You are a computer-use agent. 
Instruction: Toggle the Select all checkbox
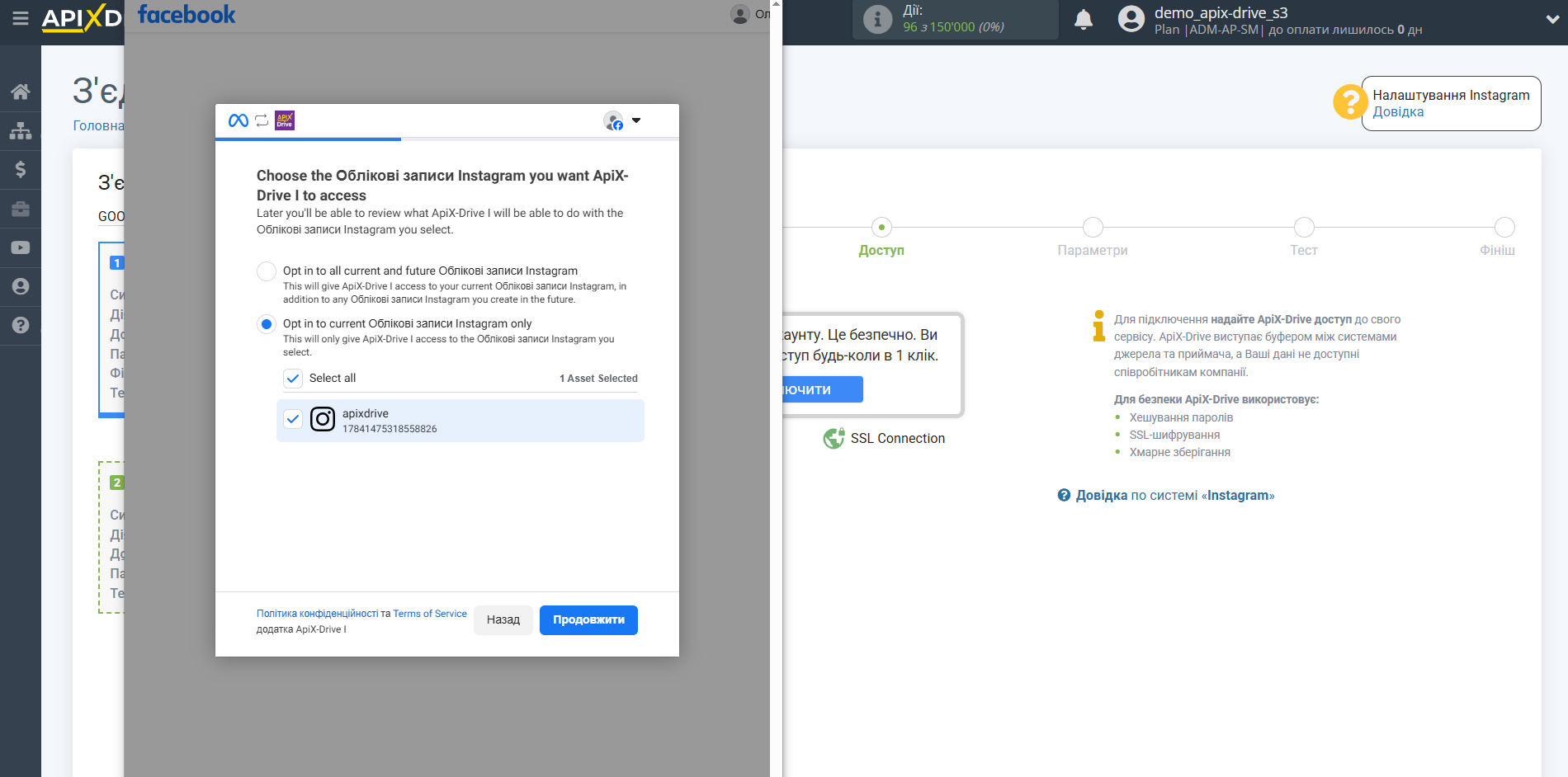293,379
